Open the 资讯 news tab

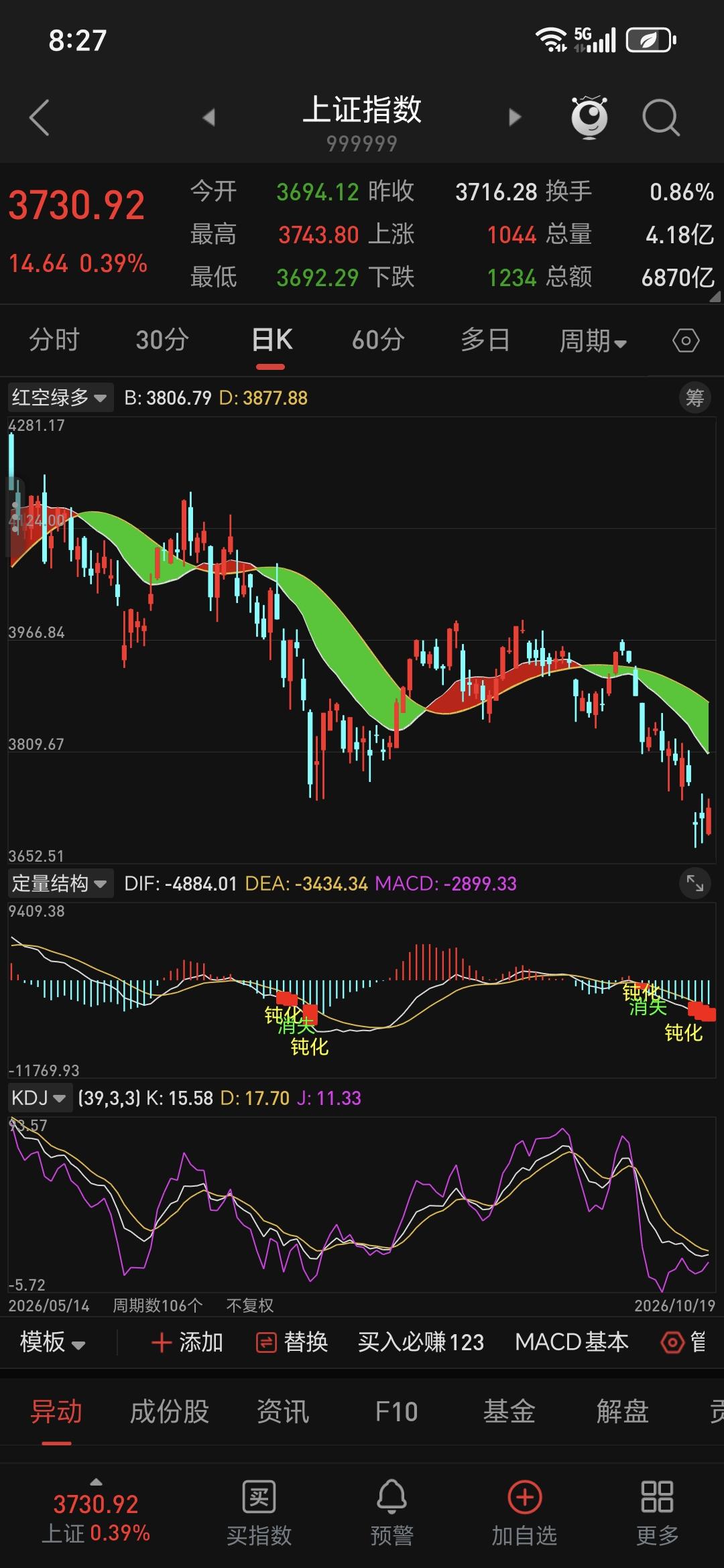pyautogui.click(x=283, y=1412)
